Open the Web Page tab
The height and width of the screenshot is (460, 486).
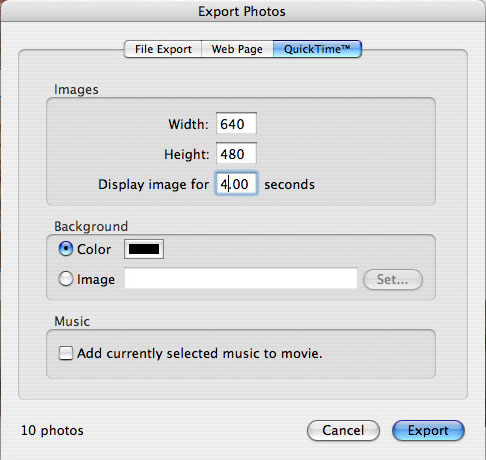[237, 49]
